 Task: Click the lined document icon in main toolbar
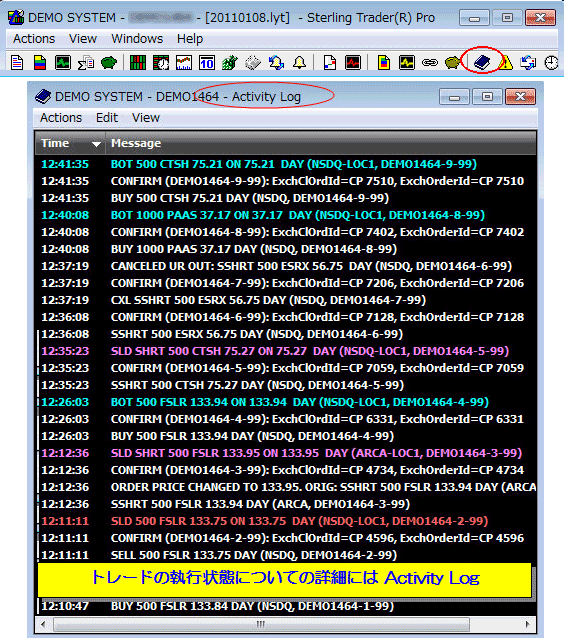pyautogui.click(x=17, y=63)
